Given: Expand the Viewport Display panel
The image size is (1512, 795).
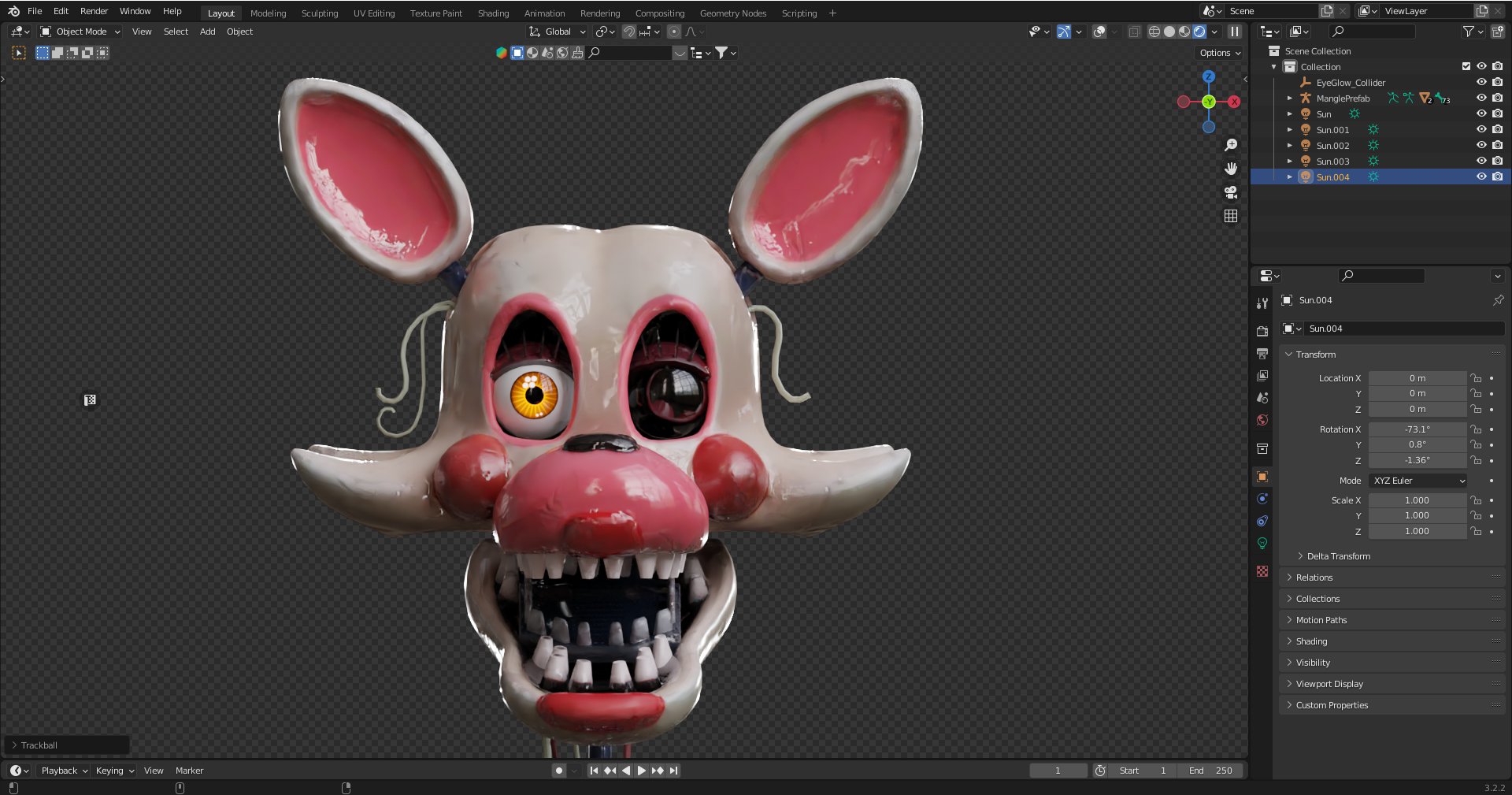Looking at the screenshot, I should pyautogui.click(x=1392, y=684).
